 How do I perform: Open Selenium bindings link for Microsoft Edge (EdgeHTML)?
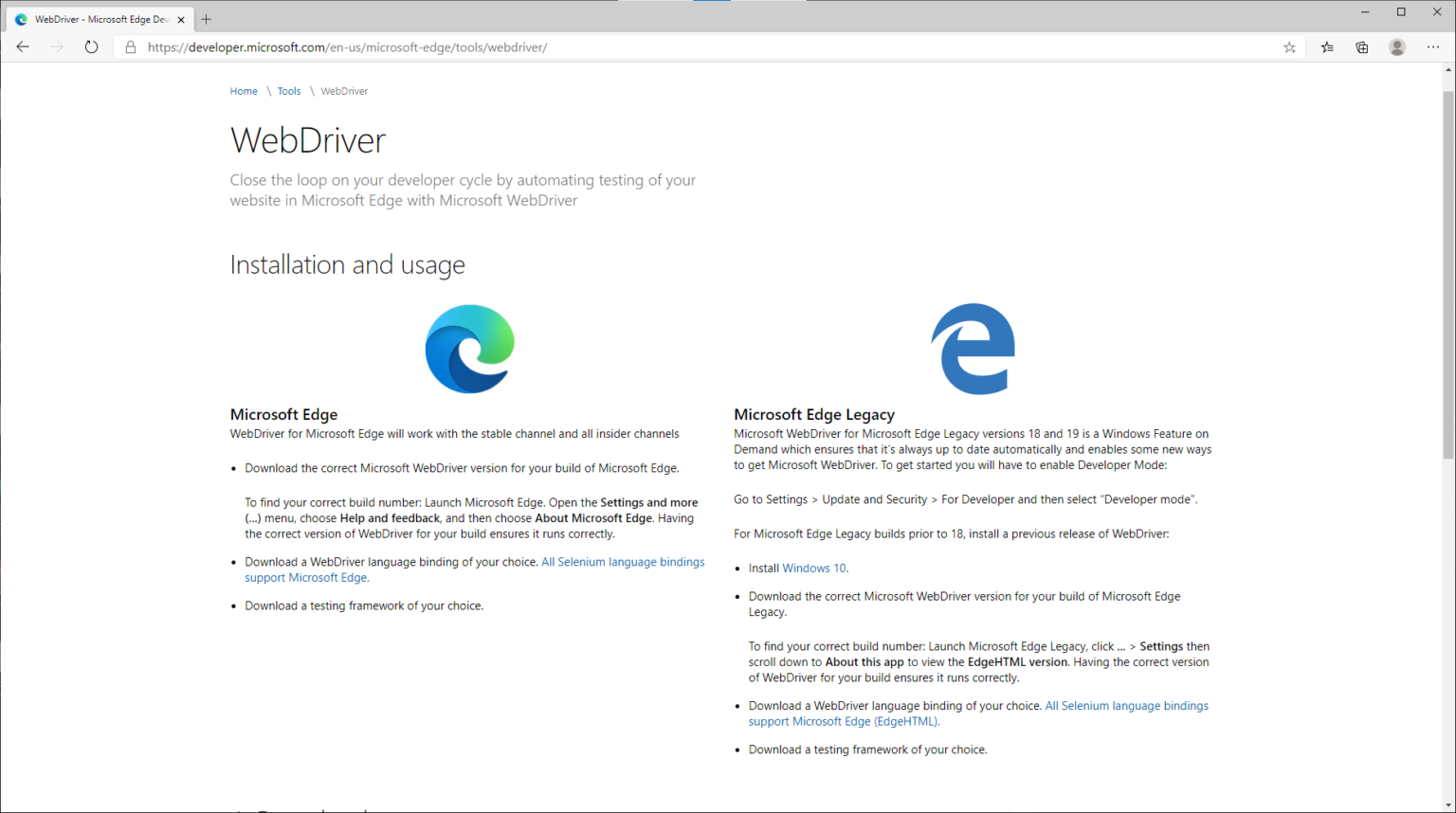(x=1125, y=706)
